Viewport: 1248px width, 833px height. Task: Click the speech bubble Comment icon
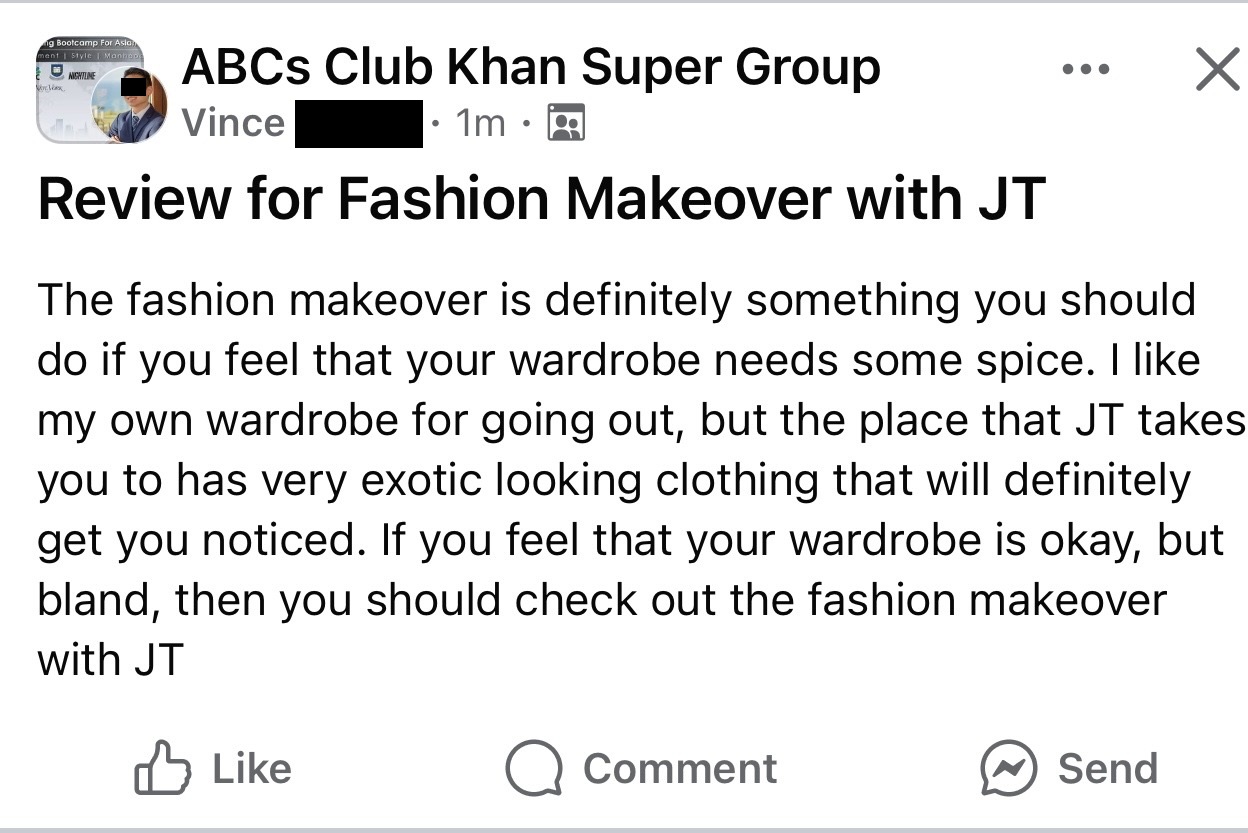click(x=533, y=768)
